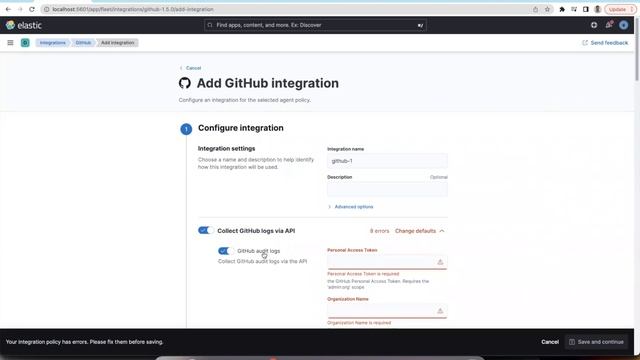Click the site info icon in address bar

click(47, 9)
